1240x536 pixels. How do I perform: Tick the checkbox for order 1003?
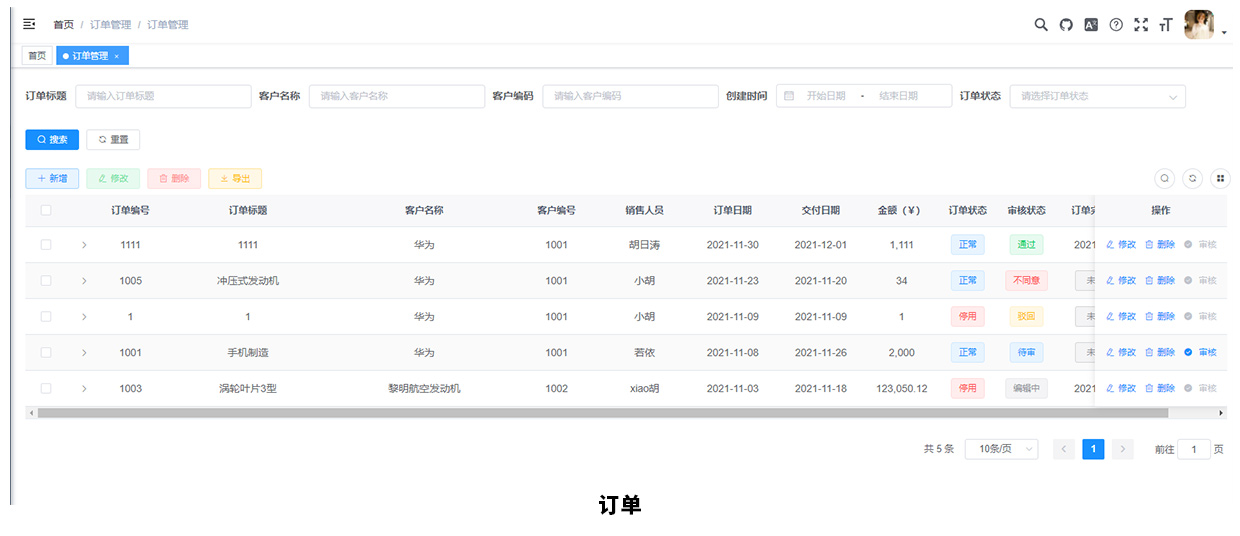point(46,388)
